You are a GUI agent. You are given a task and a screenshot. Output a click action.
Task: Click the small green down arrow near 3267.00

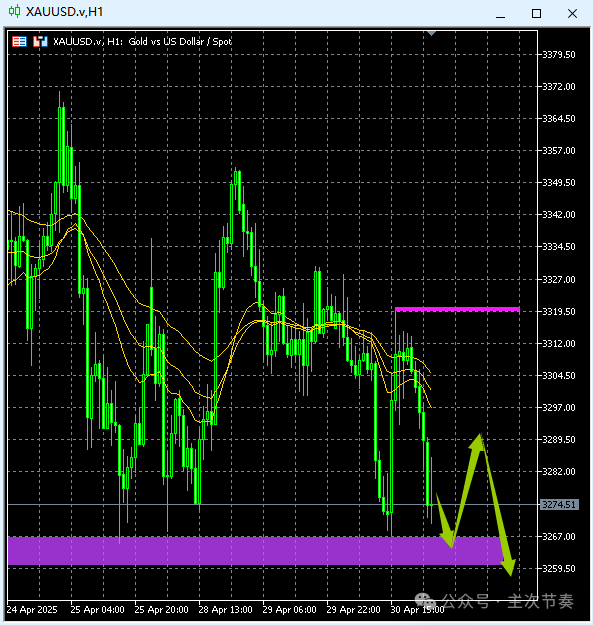(x=446, y=520)
